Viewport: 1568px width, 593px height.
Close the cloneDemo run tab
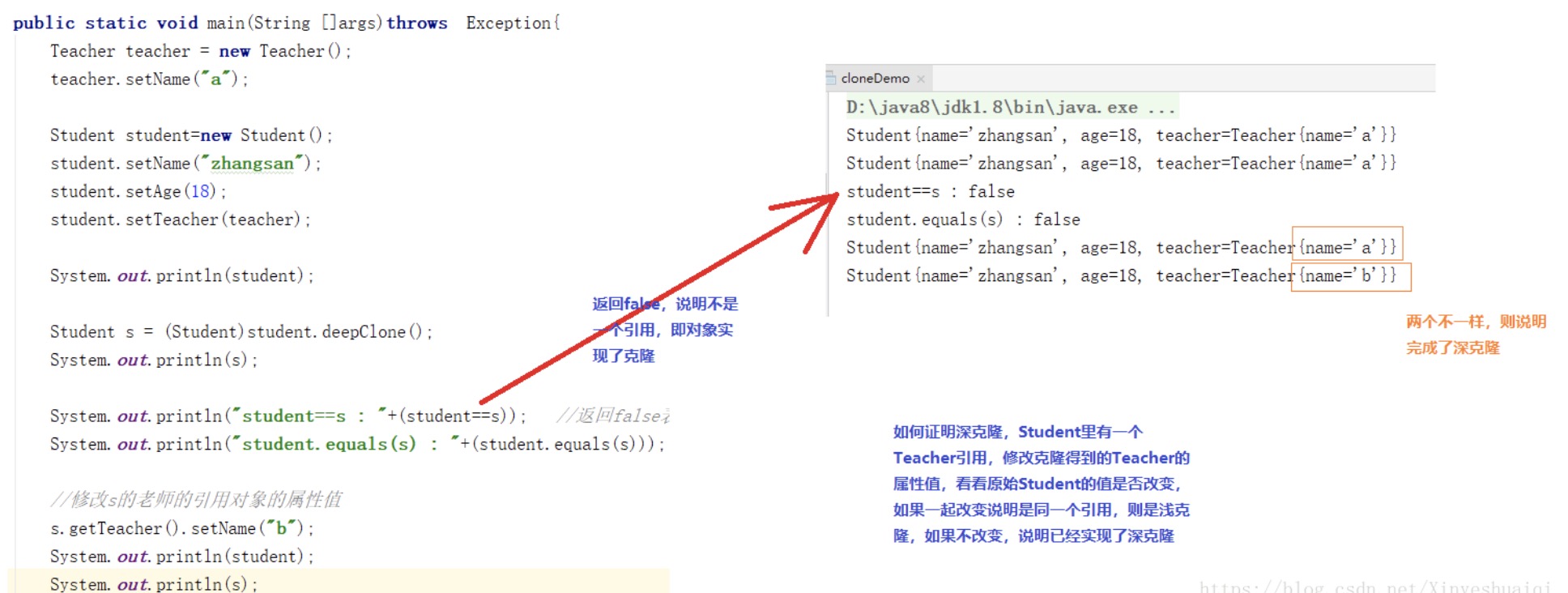[x=921, y=79]
